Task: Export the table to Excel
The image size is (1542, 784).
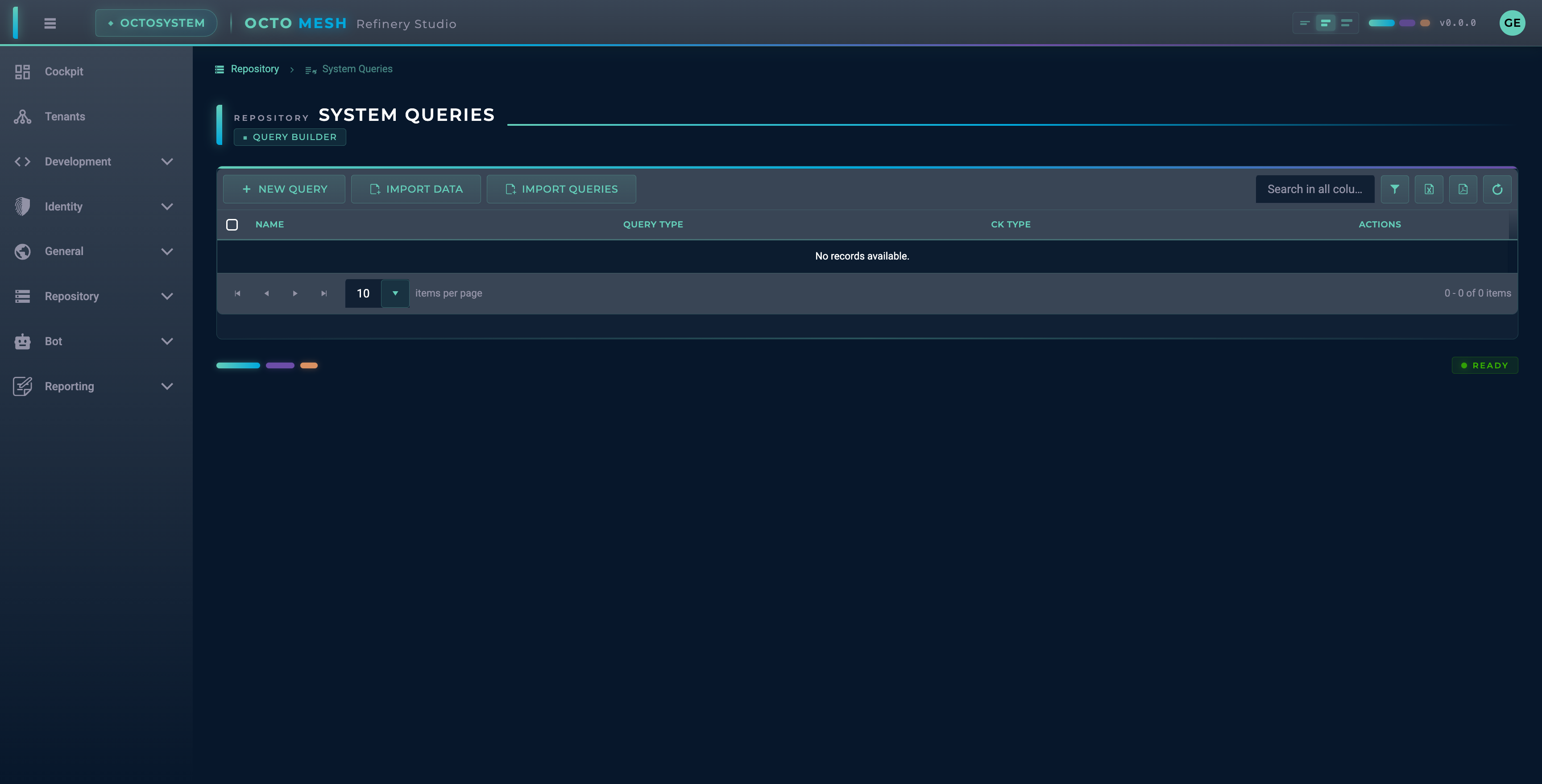Action: pyautogui.click(x=1429, y=189)
